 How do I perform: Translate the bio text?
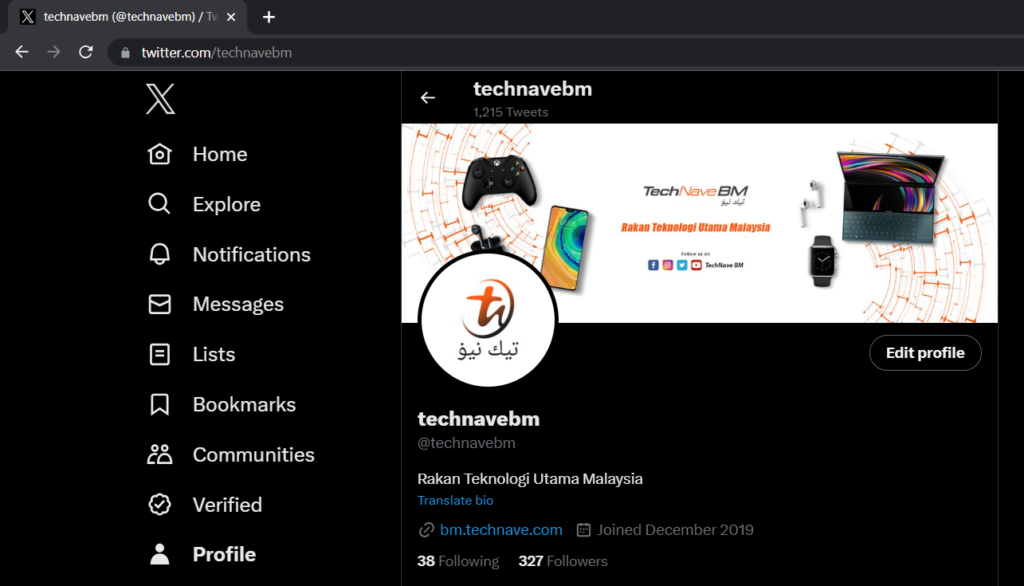pos(455,500)
